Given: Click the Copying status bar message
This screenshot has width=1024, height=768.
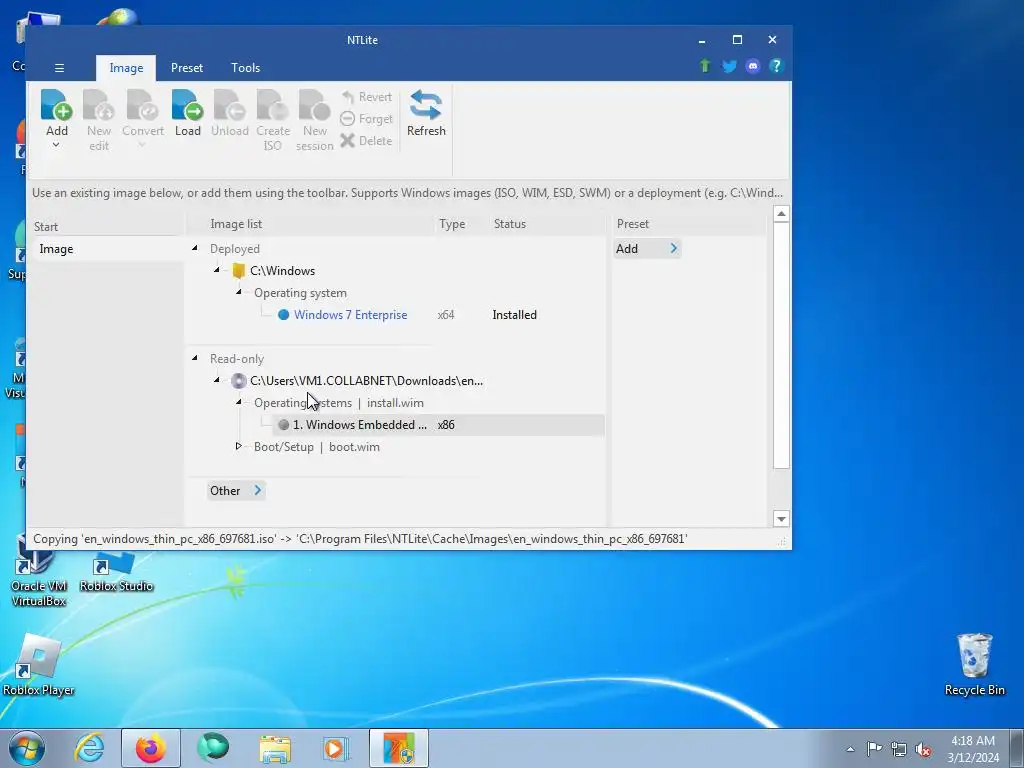Looking at the screenshot, I should (x=360, y=539).
